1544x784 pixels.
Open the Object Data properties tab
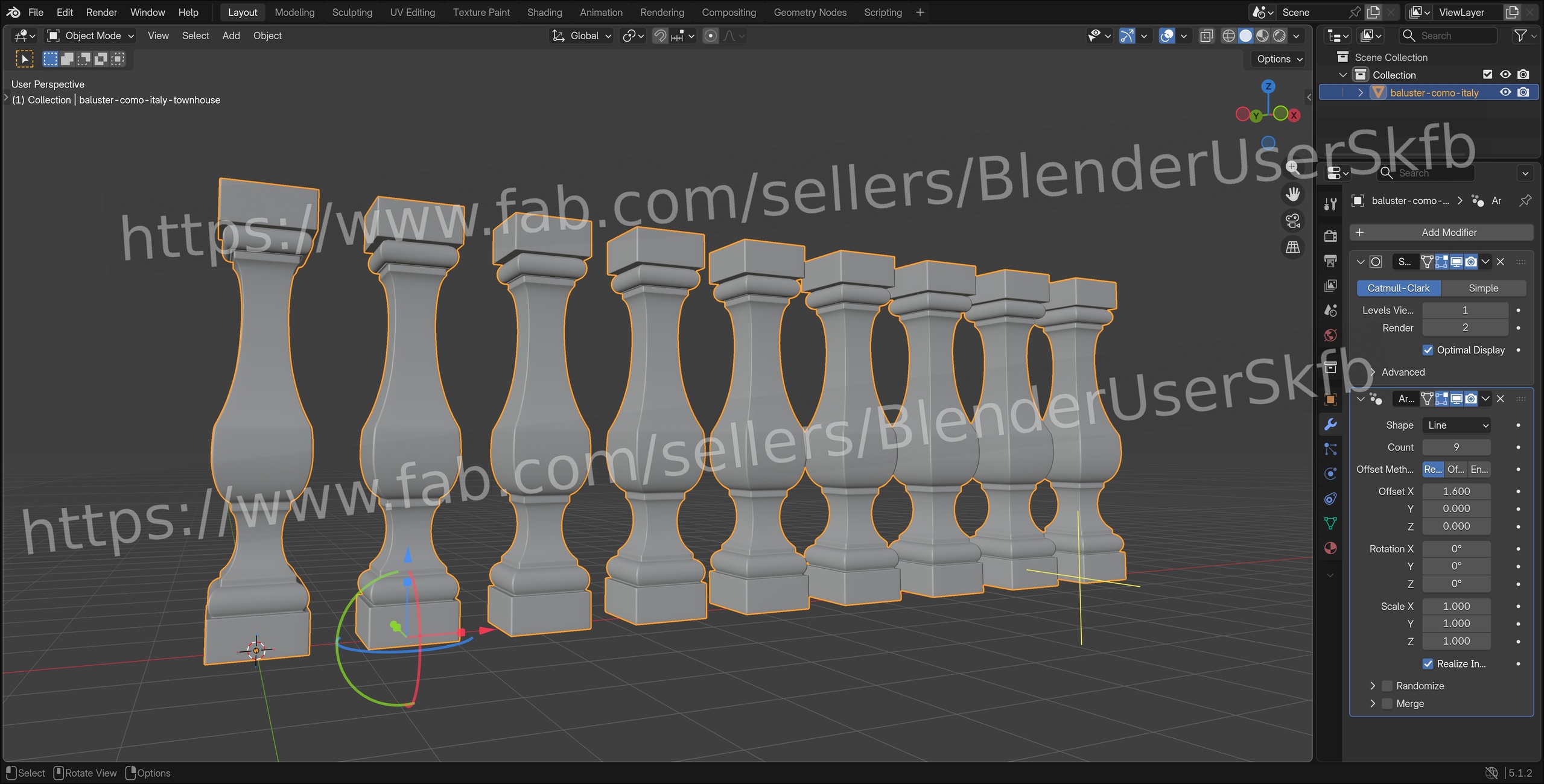[1330, 523]
